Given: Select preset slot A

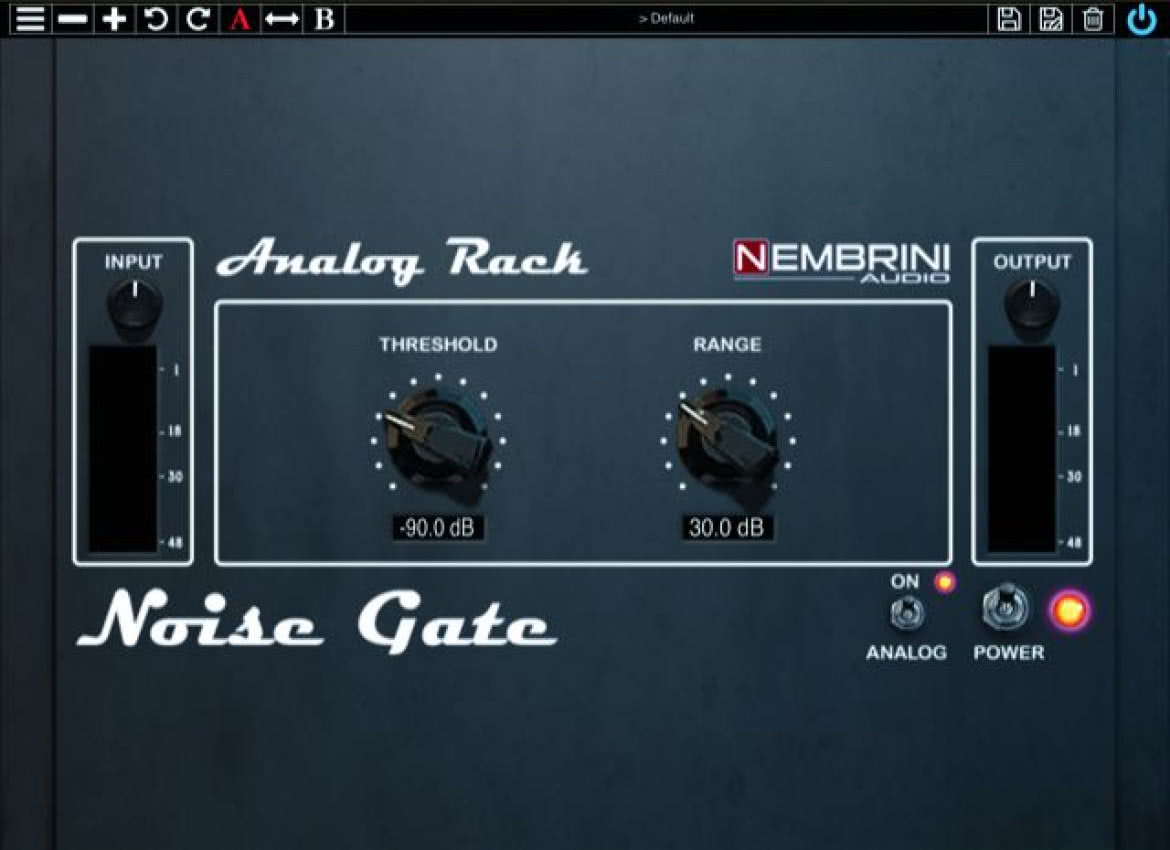Looking at the screenshot, I should [240, 19].
